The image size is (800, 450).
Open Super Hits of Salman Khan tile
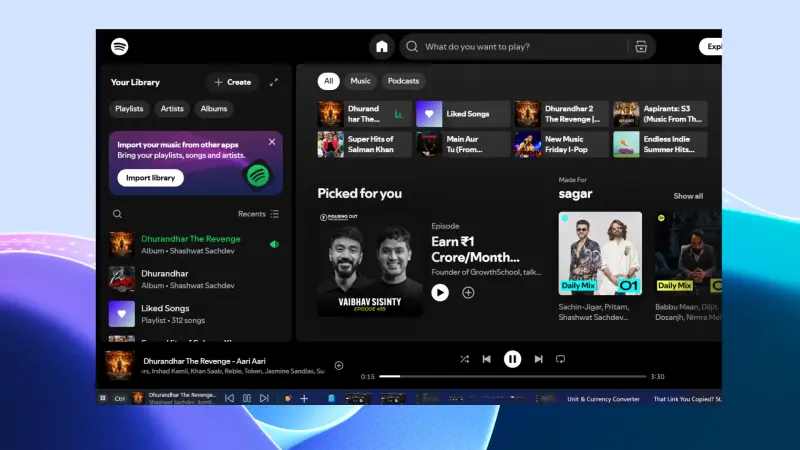(364, 144)
